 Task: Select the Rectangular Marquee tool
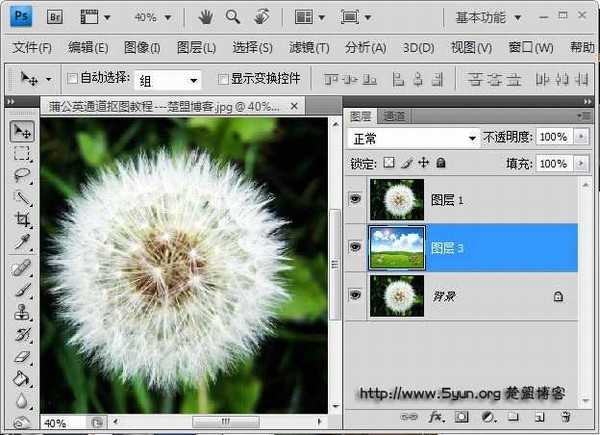coord(22,154)
